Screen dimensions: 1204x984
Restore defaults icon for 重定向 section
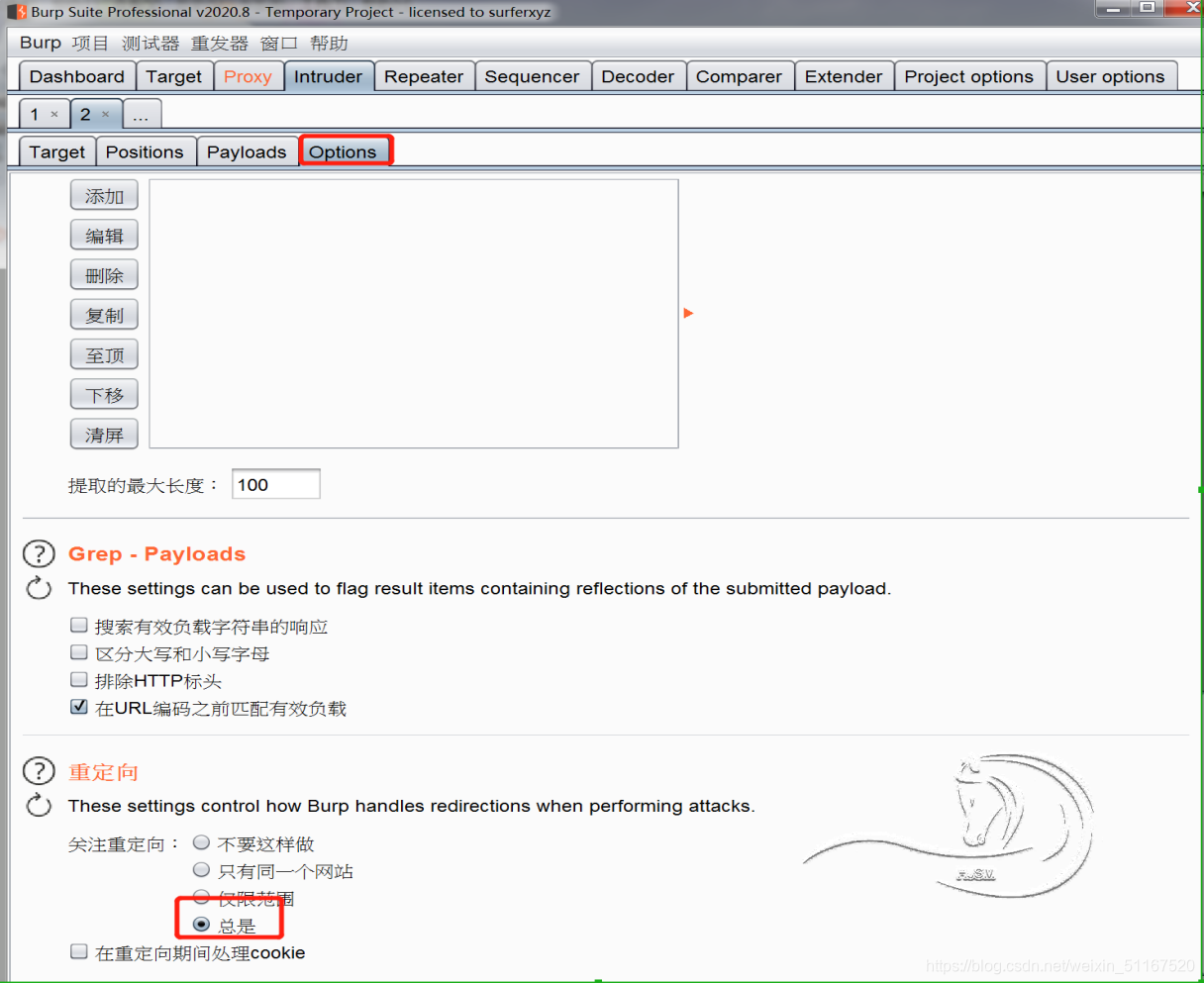39,806
